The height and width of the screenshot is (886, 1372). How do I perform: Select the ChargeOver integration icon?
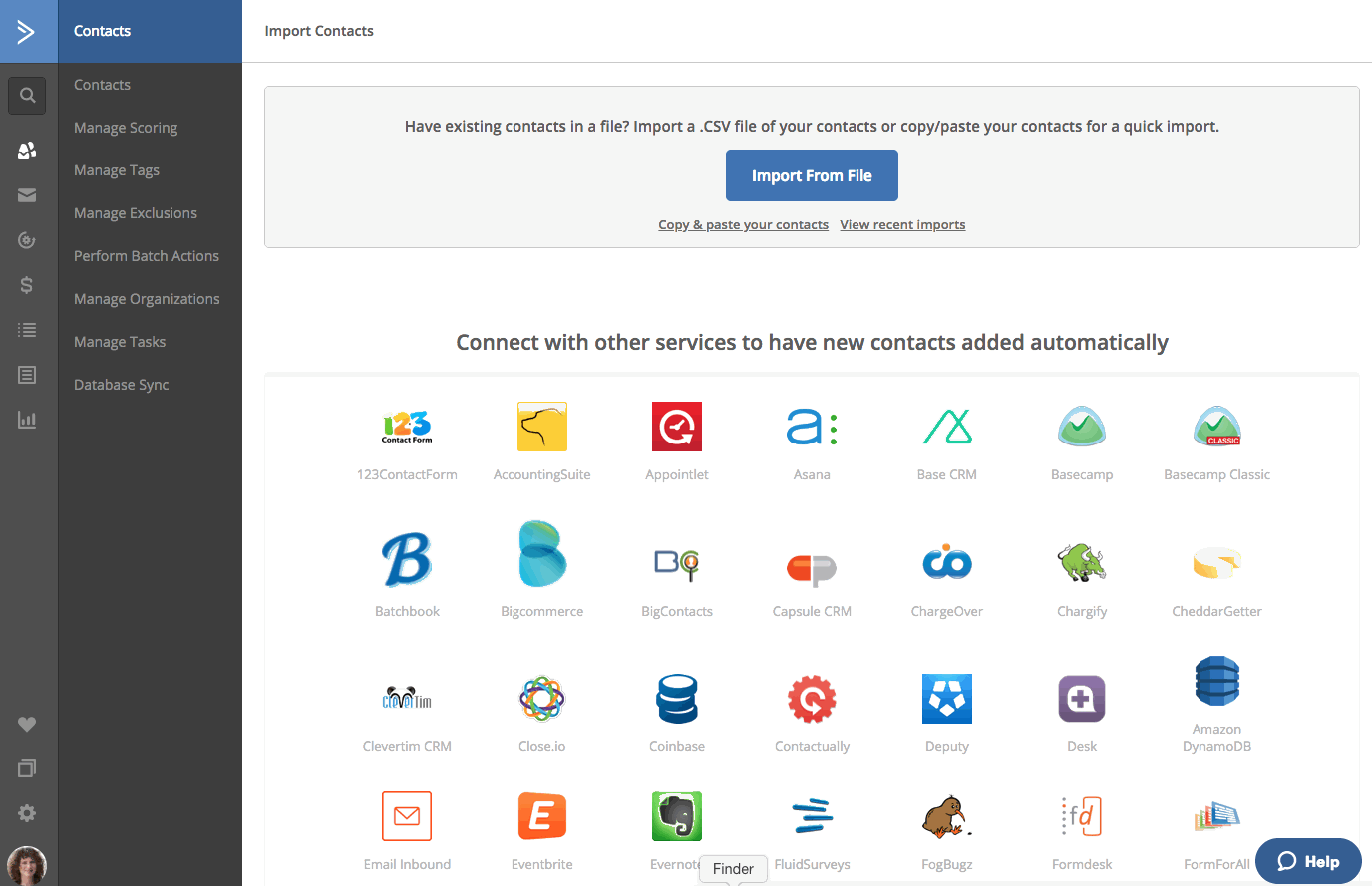click(947, 562)
